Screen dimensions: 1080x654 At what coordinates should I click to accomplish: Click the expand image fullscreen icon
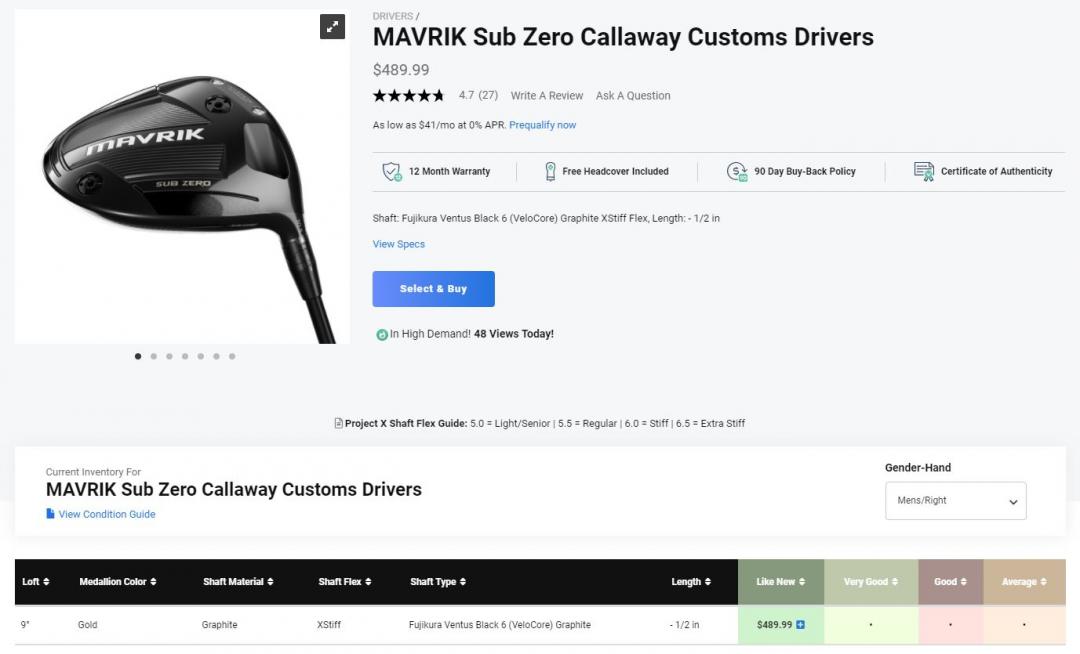332,27
